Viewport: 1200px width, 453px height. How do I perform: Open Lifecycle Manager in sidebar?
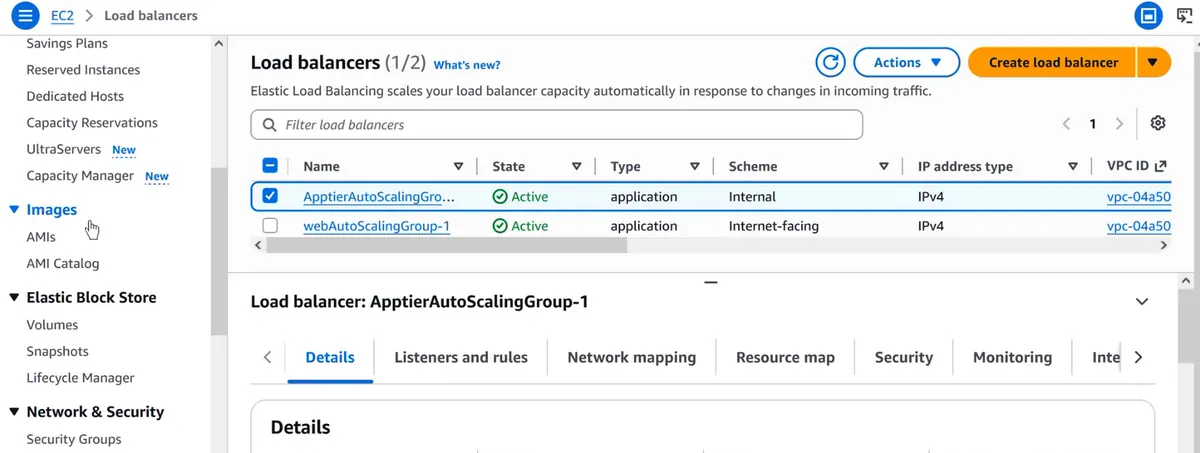(80, 378)
